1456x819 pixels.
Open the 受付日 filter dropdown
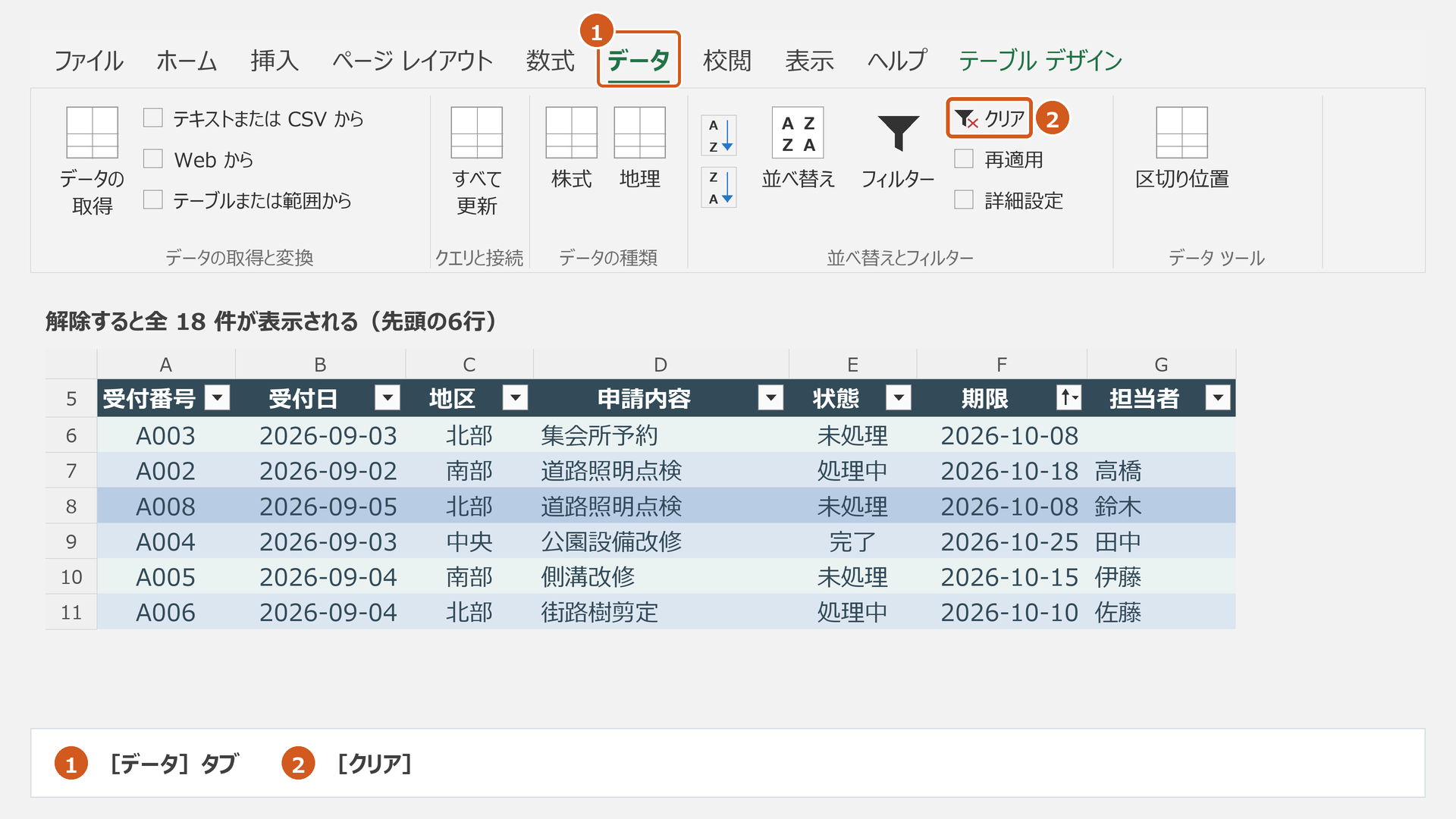coord(388,397)
